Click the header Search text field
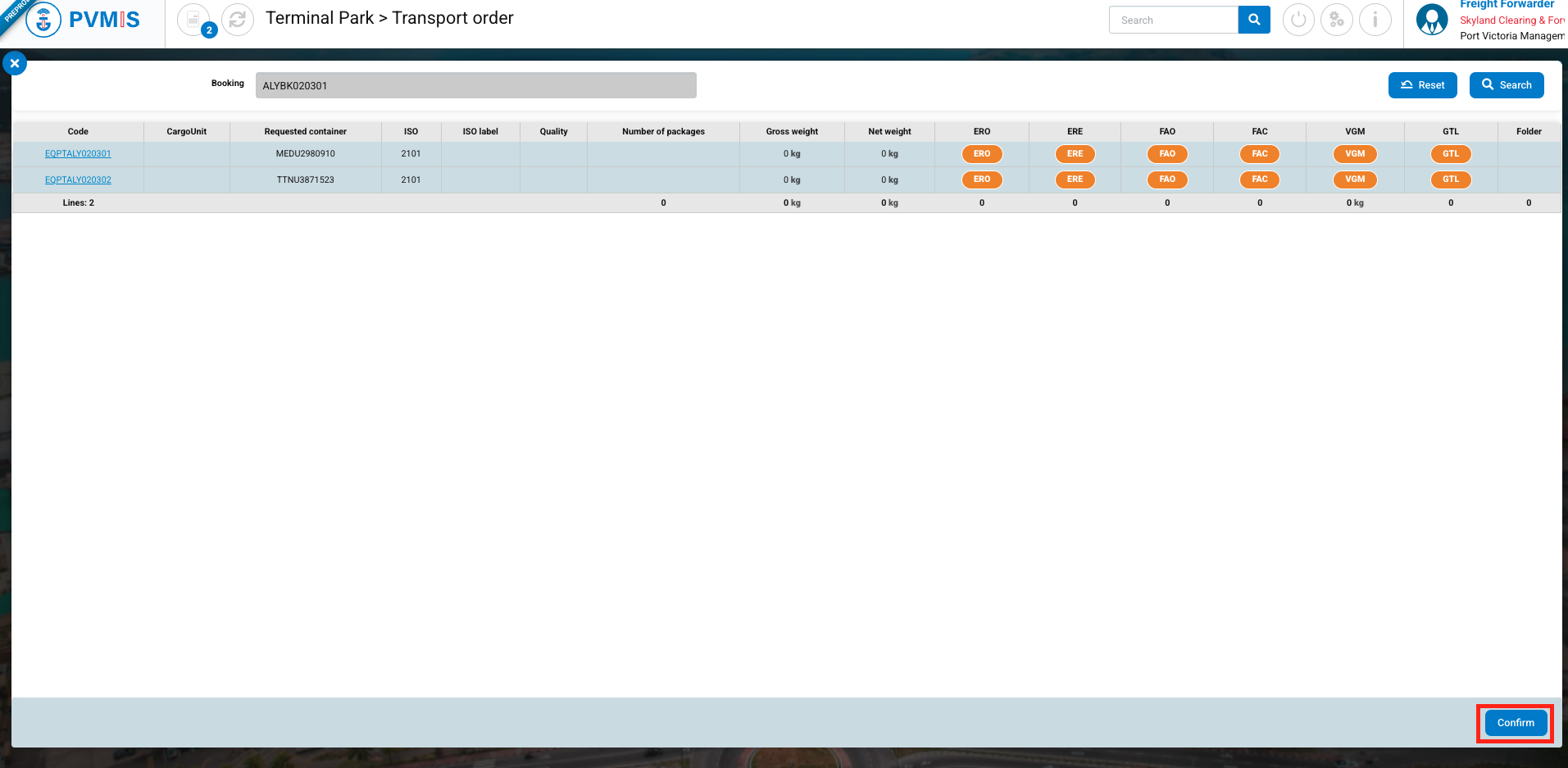Image resolution: width=1568 pixels, height=768 pixels. [x=1173, y=20]
